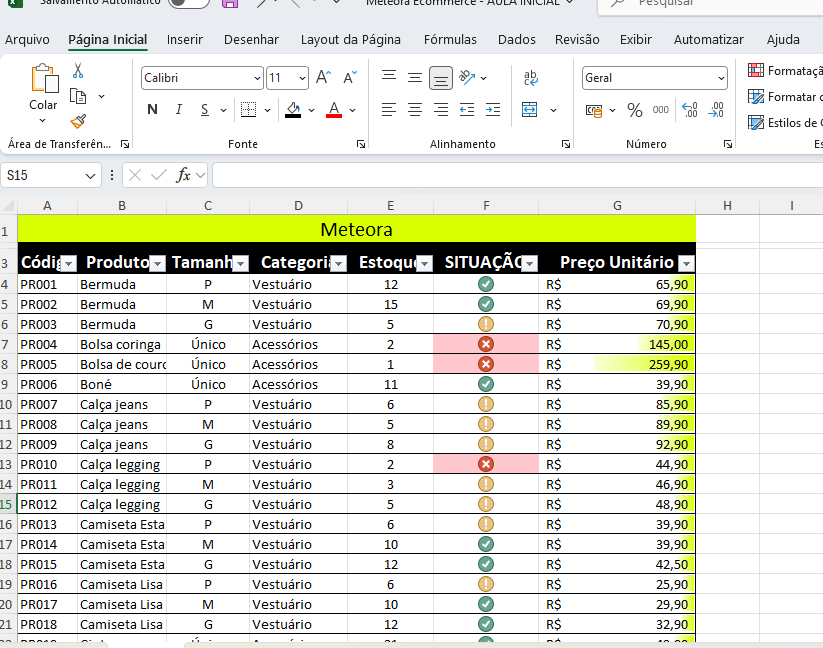The image size is (823, 648).
Task: Click the Formatar como Tabela button
Action: pos(785,97)
